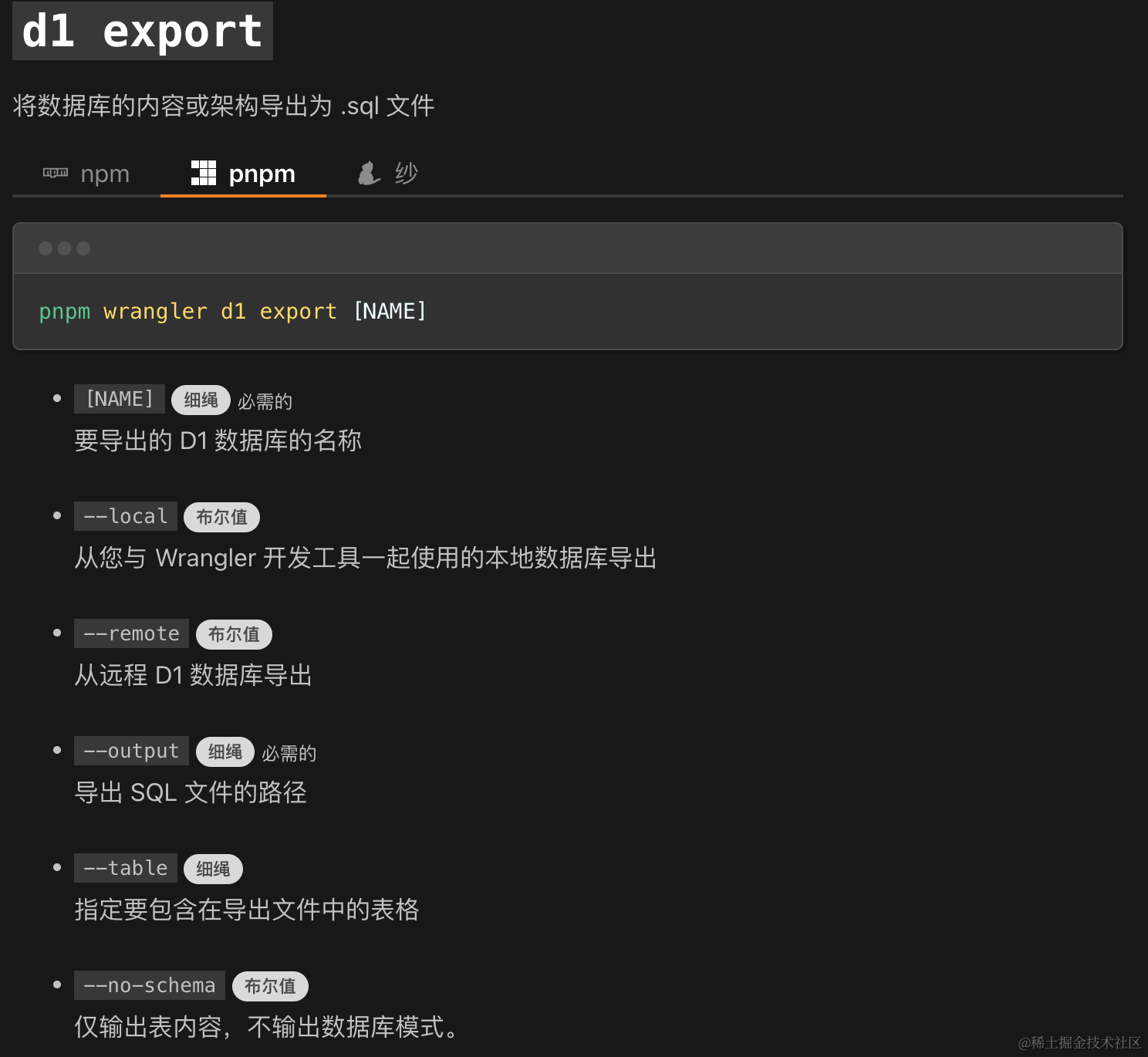The height and width of the screenshot is (1057, 1148).
Task: Click the middle terminal window dot
Action: pos(65,248)
